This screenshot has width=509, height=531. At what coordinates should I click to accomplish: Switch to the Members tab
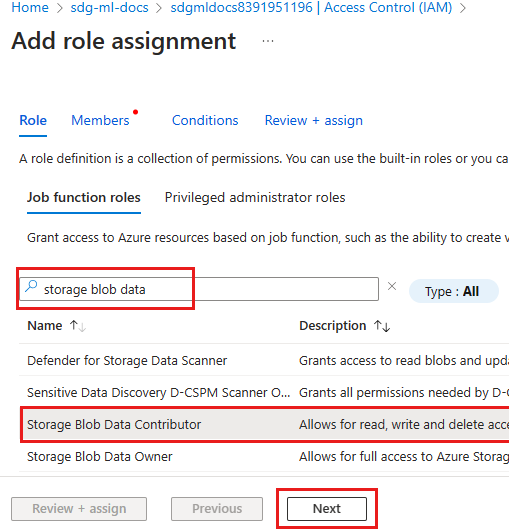(x=100, y=121)
